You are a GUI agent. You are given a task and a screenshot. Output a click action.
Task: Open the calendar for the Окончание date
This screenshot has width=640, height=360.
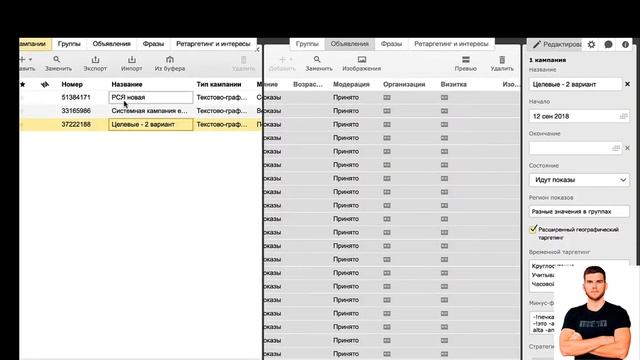pyautogui.click(x=616, y=148)
